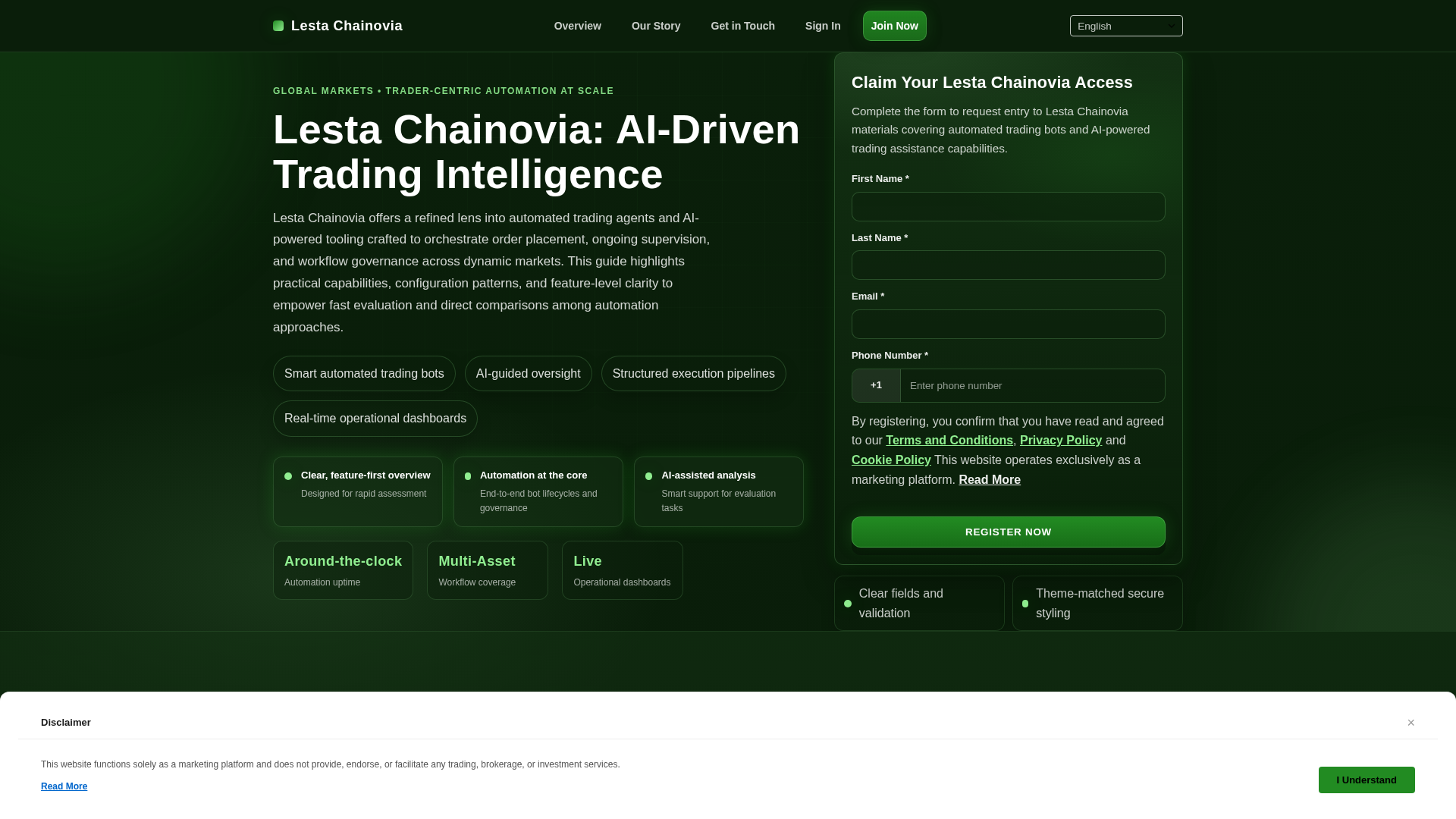This screenshot has height=819, width=1456.
Task: Select the Real-time operational dashboards chip
Action: 375,419
